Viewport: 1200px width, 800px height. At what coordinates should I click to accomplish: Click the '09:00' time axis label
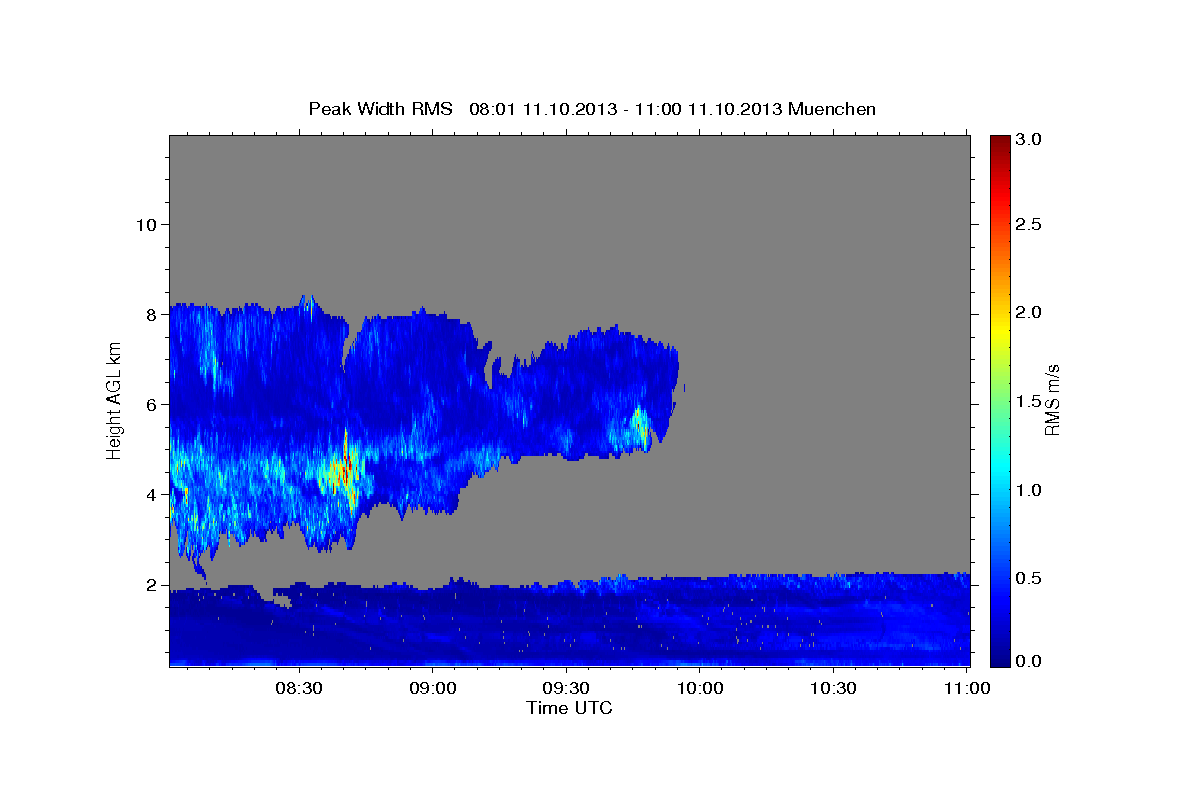[x=432, y=689]
